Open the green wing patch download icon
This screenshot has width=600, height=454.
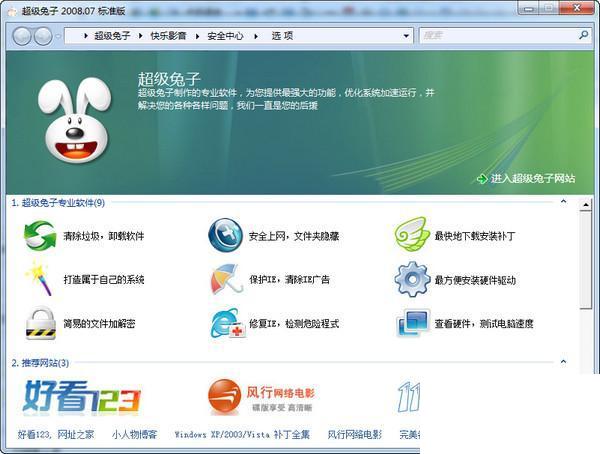411,234
